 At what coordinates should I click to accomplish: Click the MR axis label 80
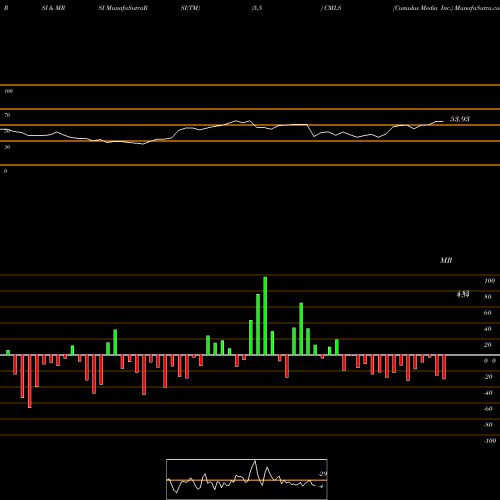(x=488, y=297)
